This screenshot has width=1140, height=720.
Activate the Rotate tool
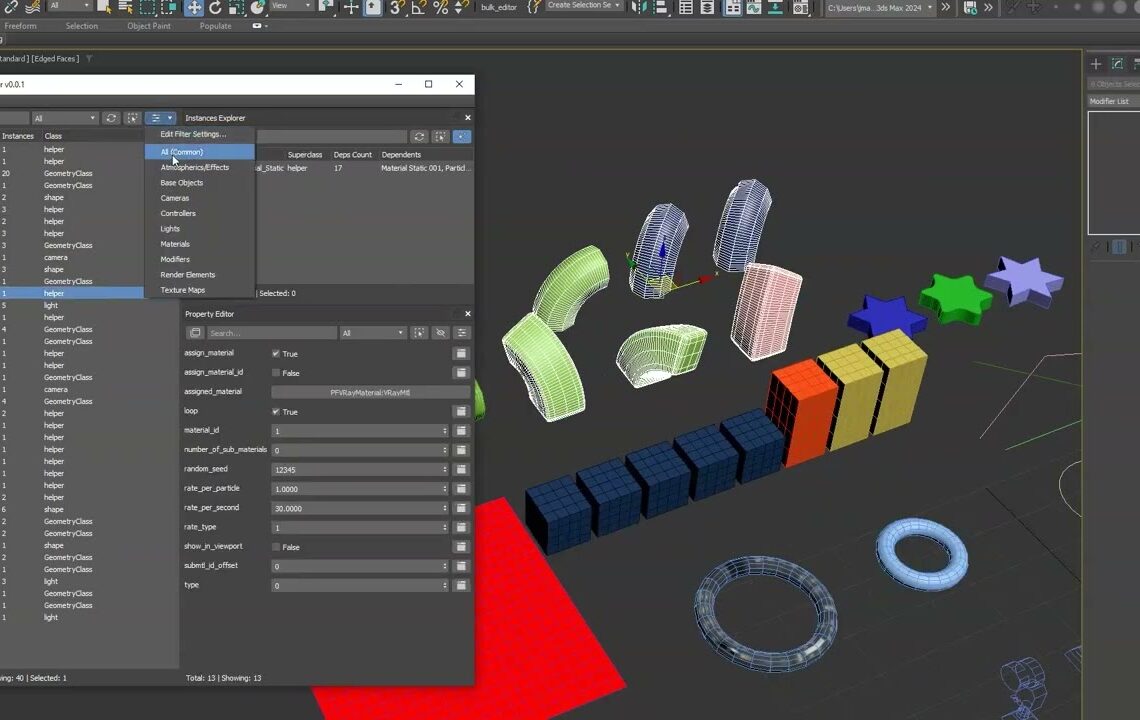coord(214,7)
